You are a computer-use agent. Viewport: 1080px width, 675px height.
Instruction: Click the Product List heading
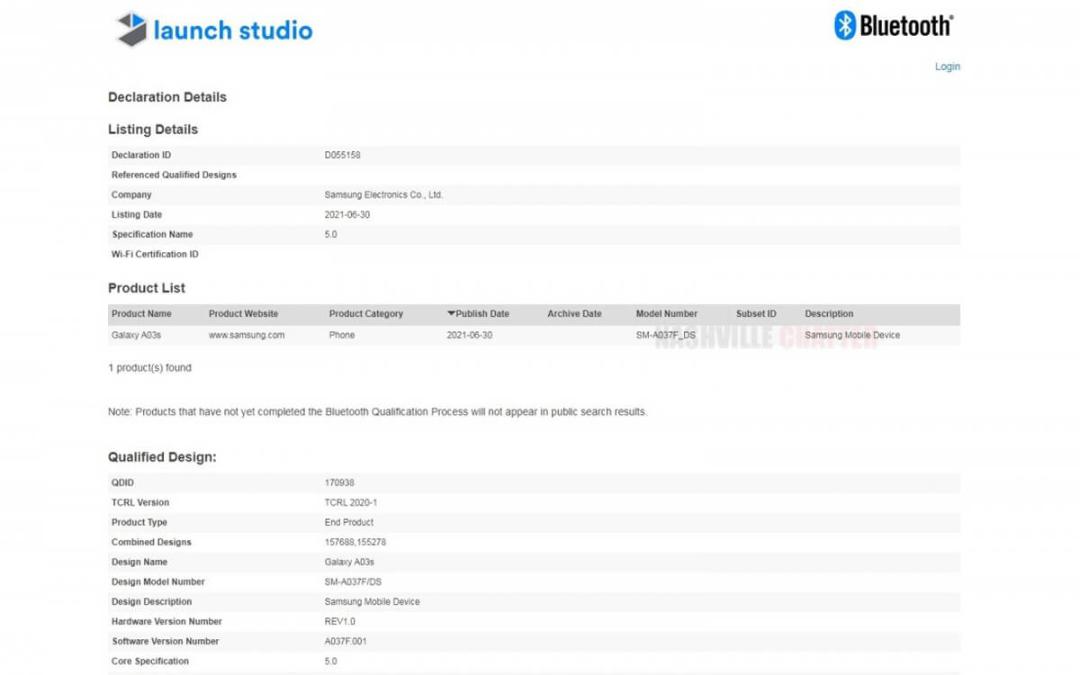coord(147,288)
